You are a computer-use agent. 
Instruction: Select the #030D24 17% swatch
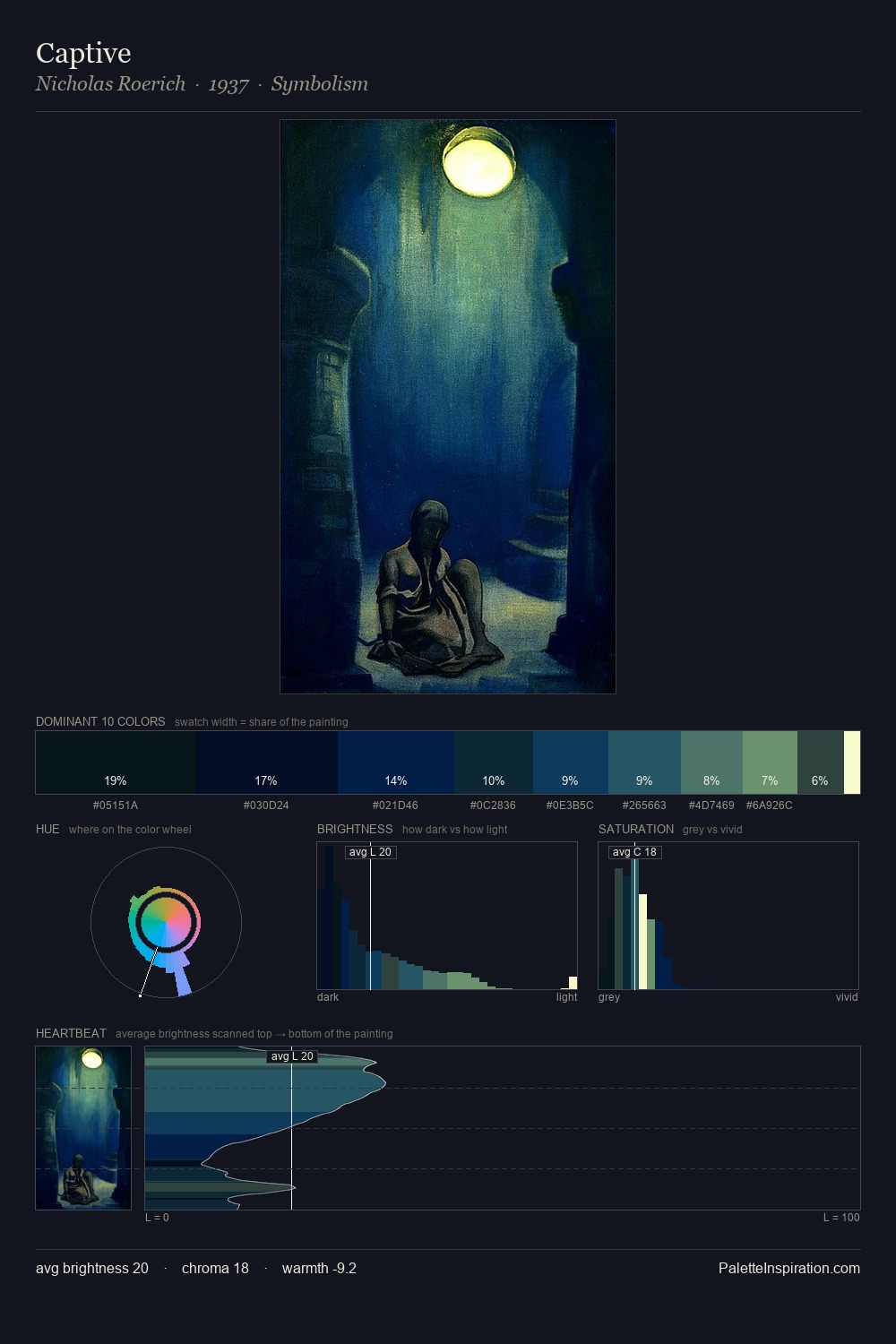[266, 762]
